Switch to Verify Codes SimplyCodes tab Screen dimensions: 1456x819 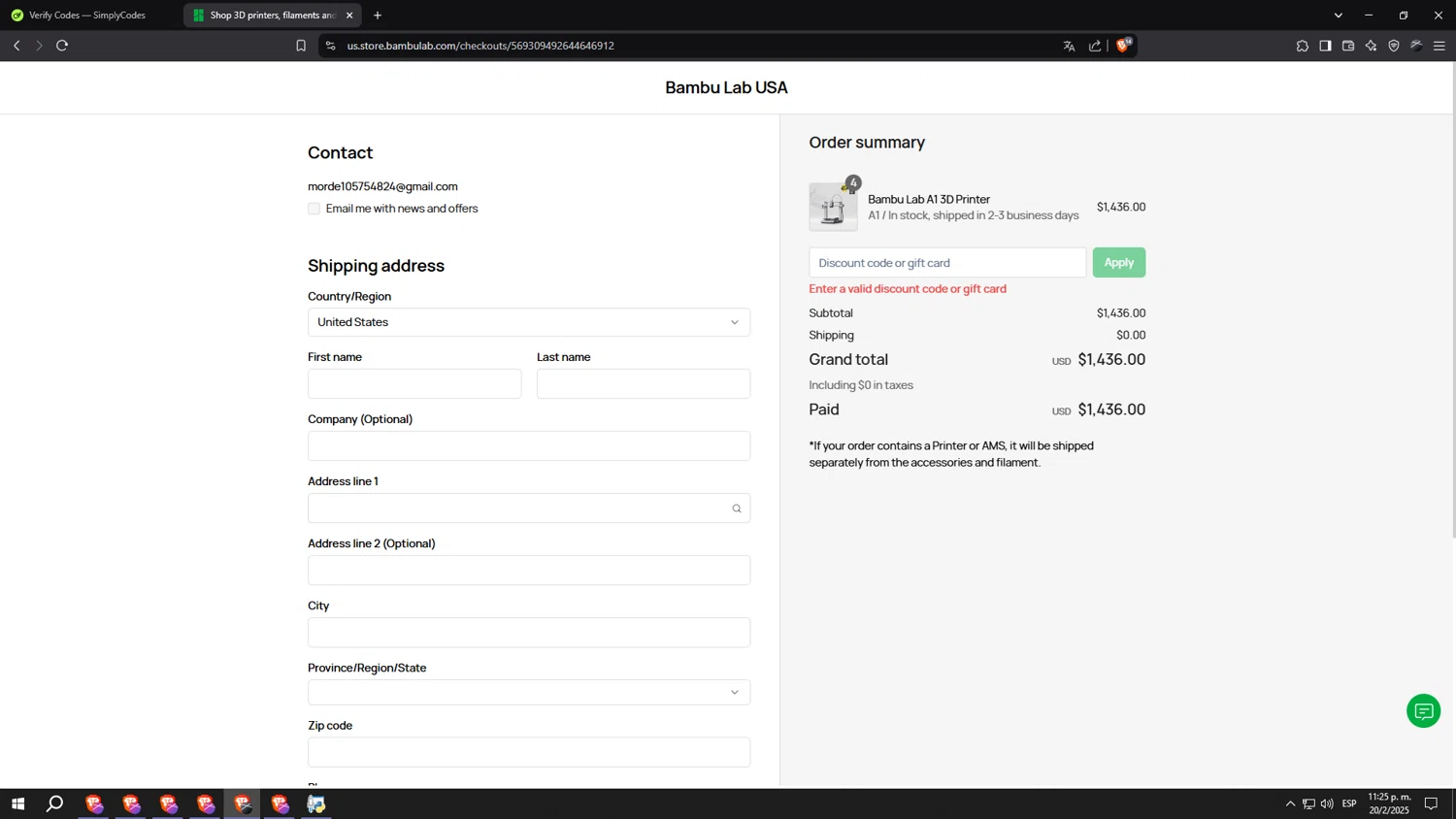(87, 16)
